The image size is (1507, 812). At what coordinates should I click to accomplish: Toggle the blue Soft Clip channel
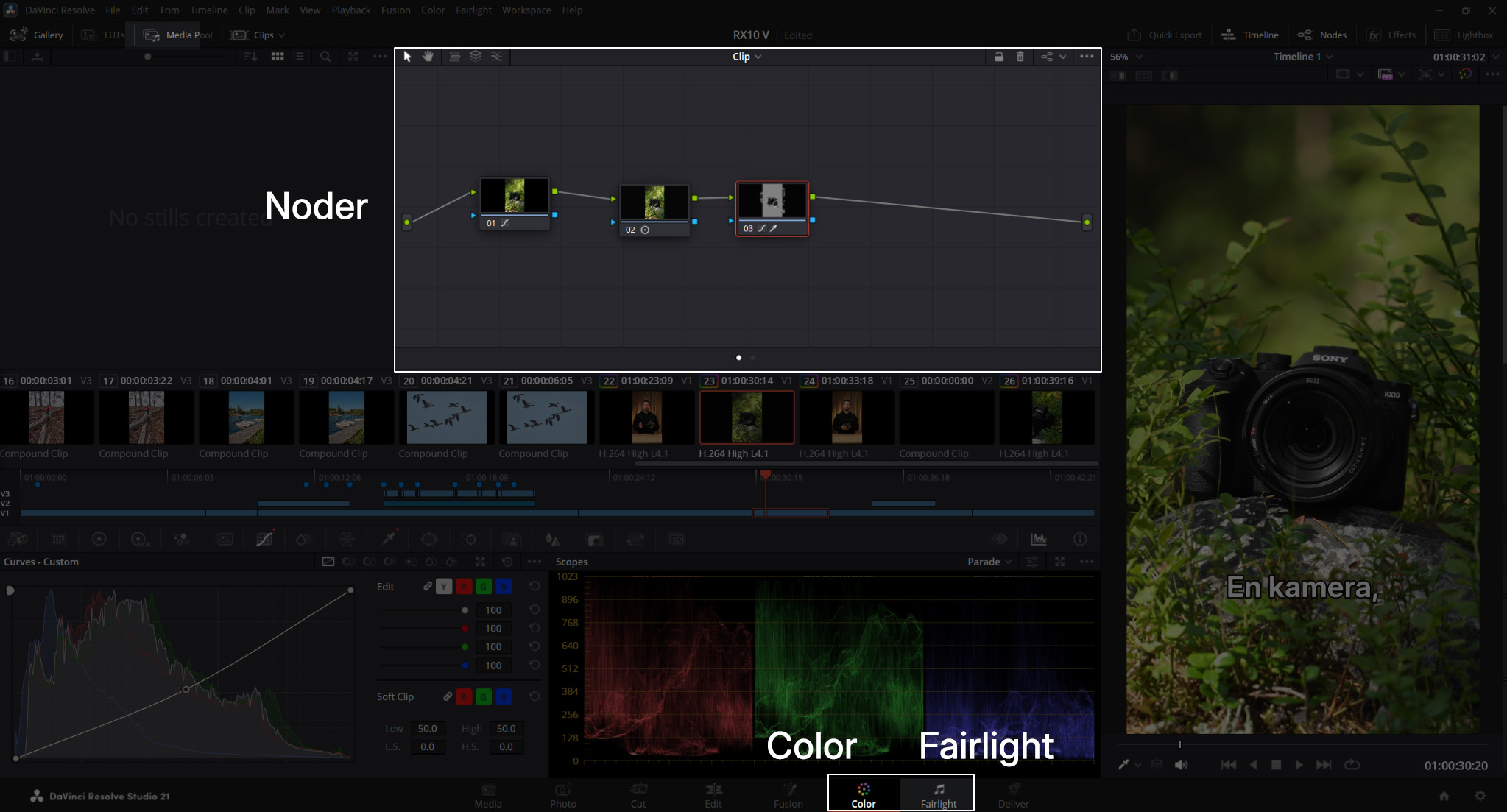coord(504,696)
